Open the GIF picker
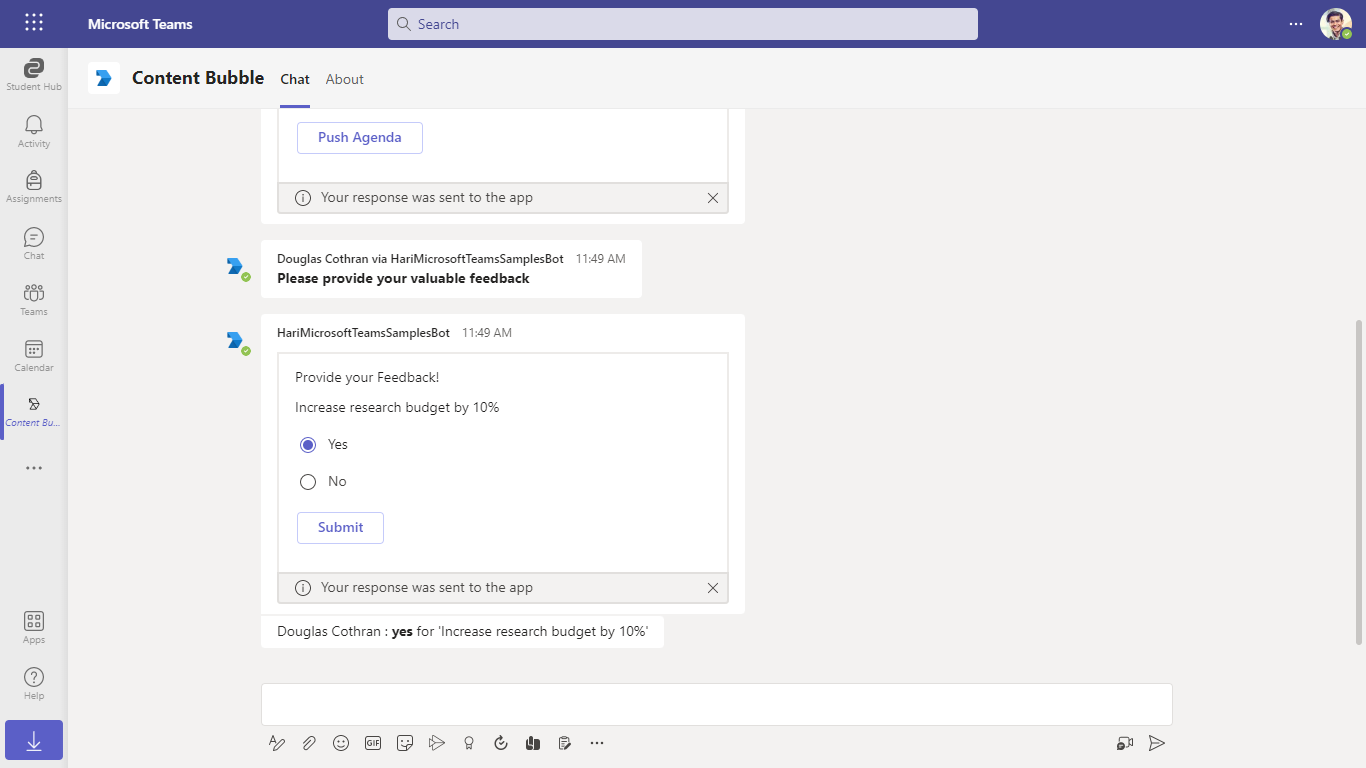1366x768 pixels. pos(373,743)
